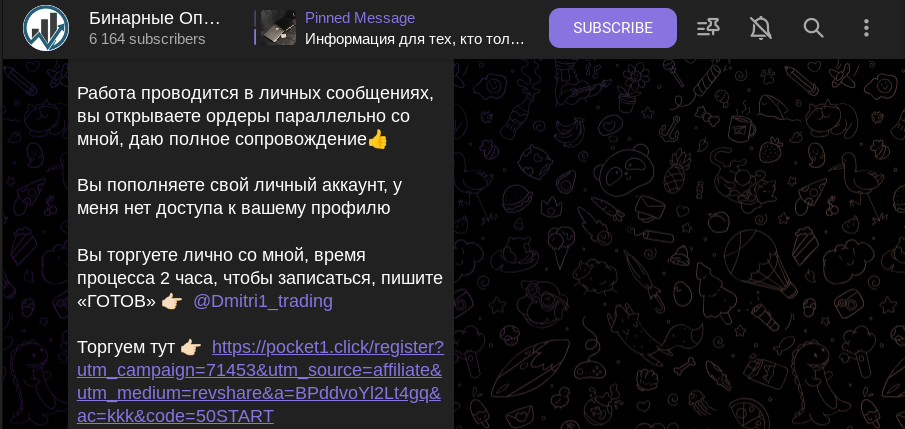The height and width of the screenshot is (429, 905).
Task: Click the 6 164 subscribers label
Action: 147,39
